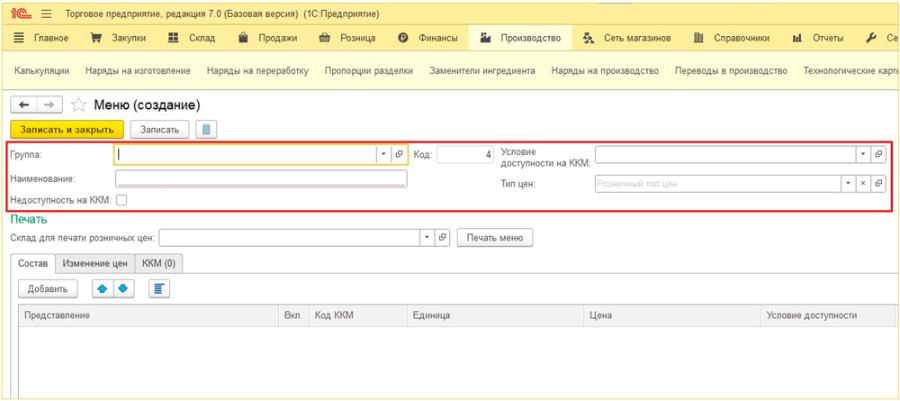The width and height of the screenshot is (900, 401).
Task: Expand the Тип цен dropdown arrow
Action: pos(849,184)
